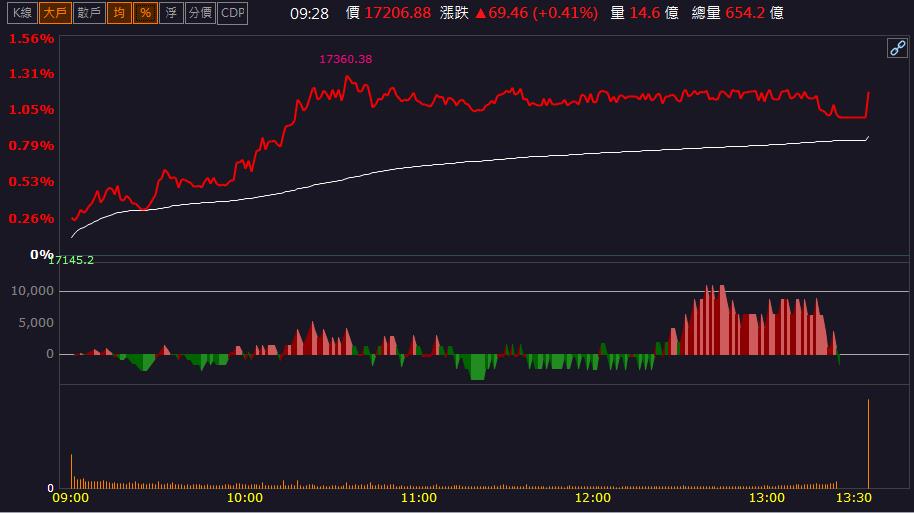Screen dimensions: 914x513
Task: Toggle the 均 average line button
Action: 119,13
